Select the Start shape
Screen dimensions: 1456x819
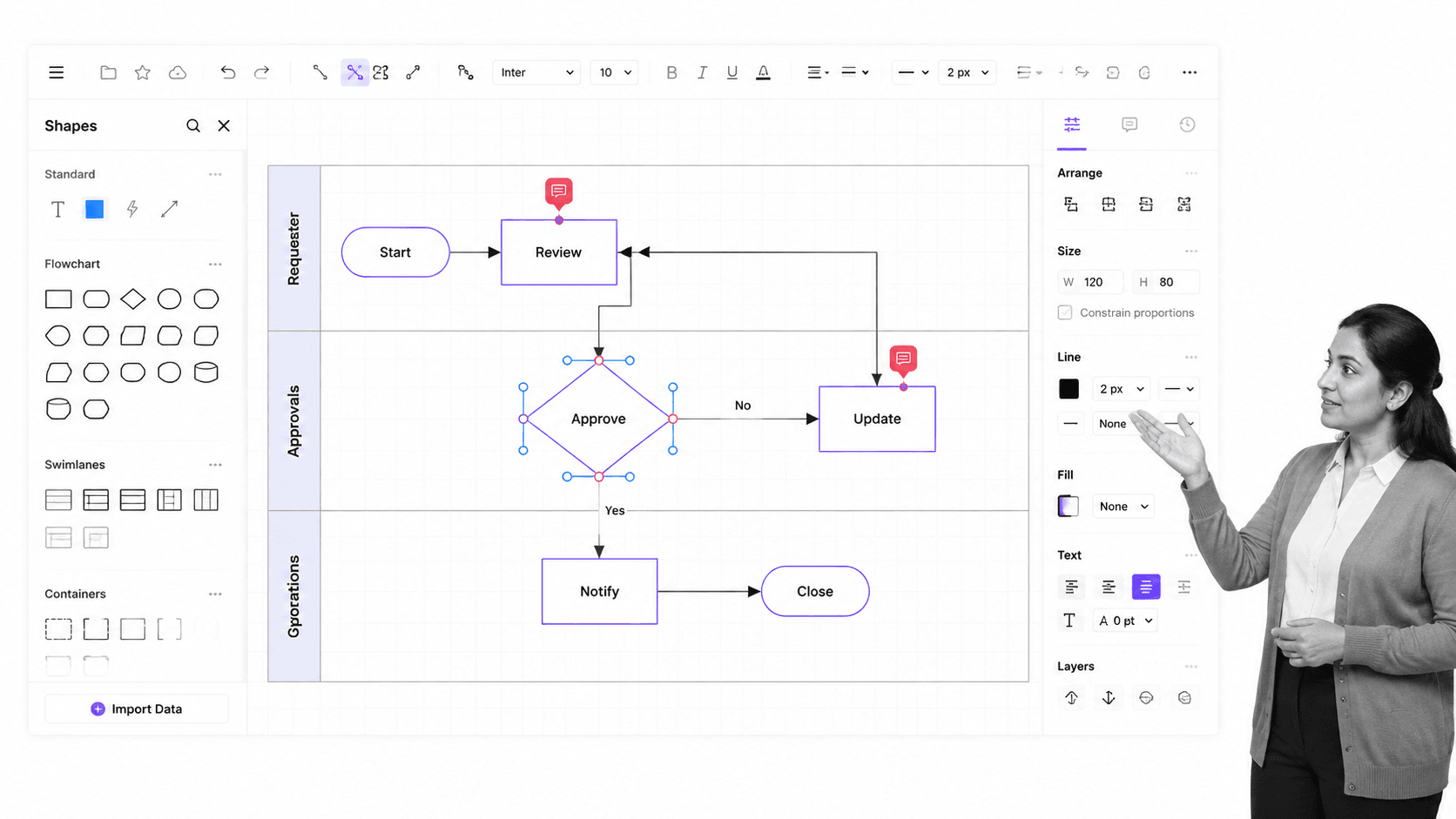[x=395, y=252]
